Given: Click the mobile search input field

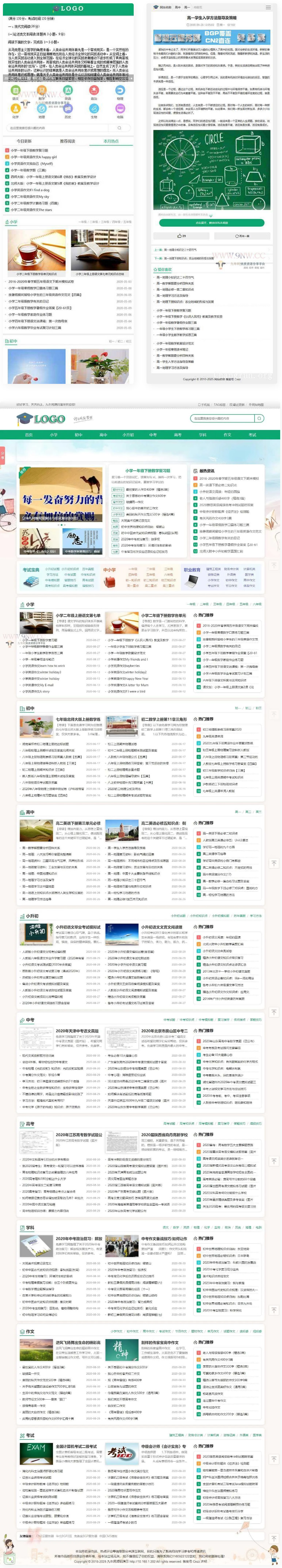Looking at the screenshot, I should click(x=61, y=128).
